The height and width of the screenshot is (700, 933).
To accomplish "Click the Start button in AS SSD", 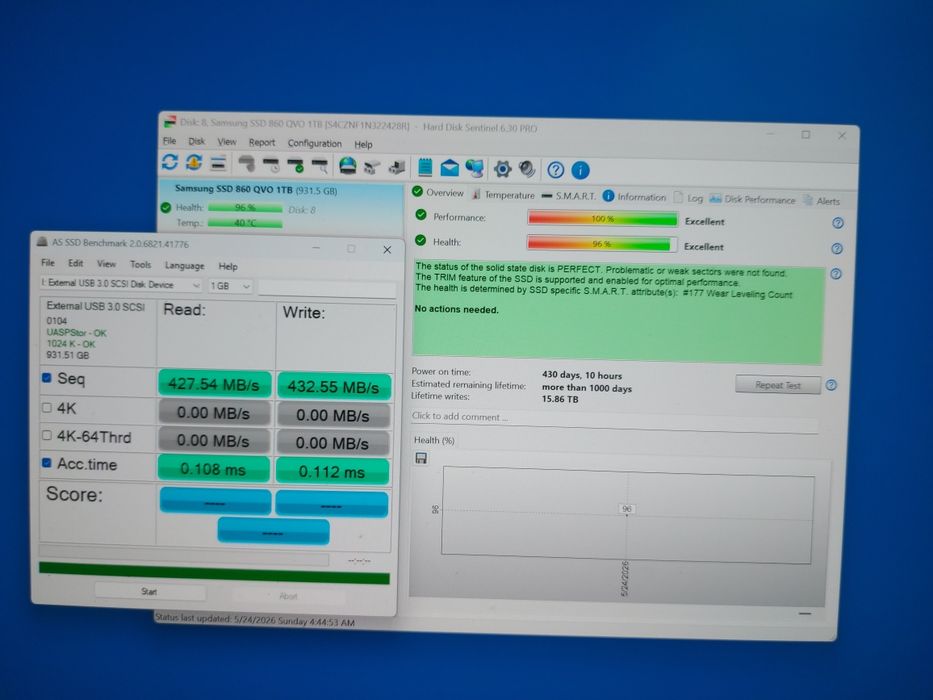I will pyautogui.click(x=149, y=592).
